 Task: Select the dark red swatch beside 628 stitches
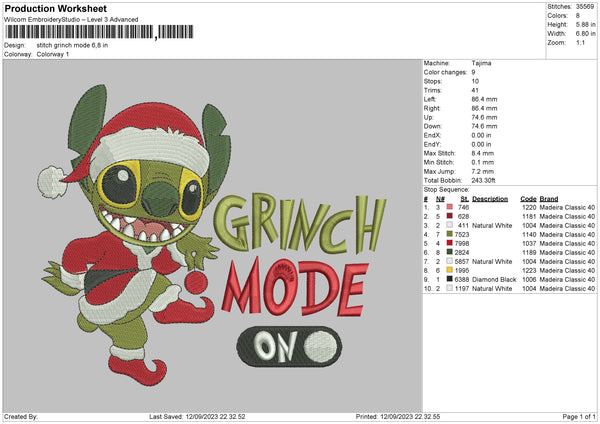click(450, 216)
